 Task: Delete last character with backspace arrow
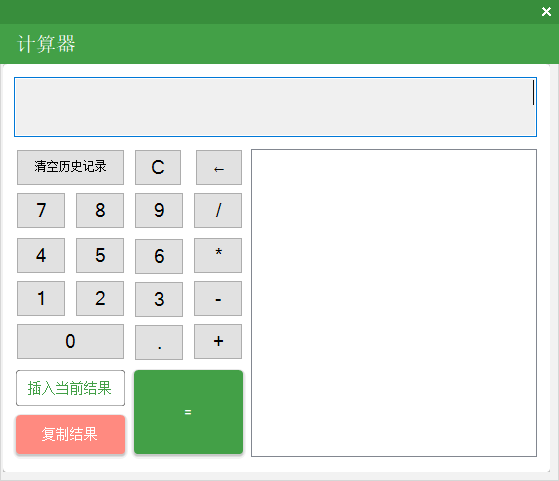[x=219, y=167]
